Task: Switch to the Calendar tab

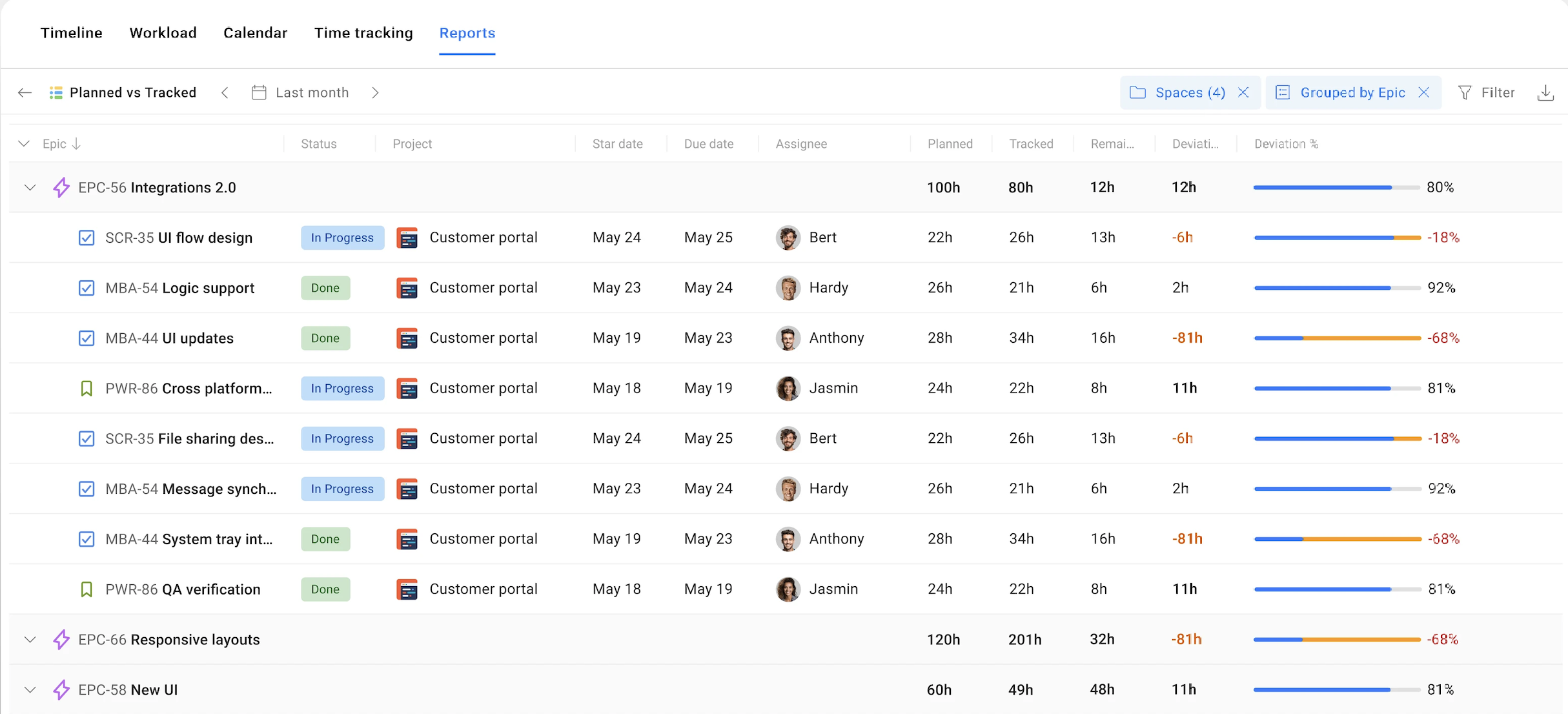Action: point(255,33)
